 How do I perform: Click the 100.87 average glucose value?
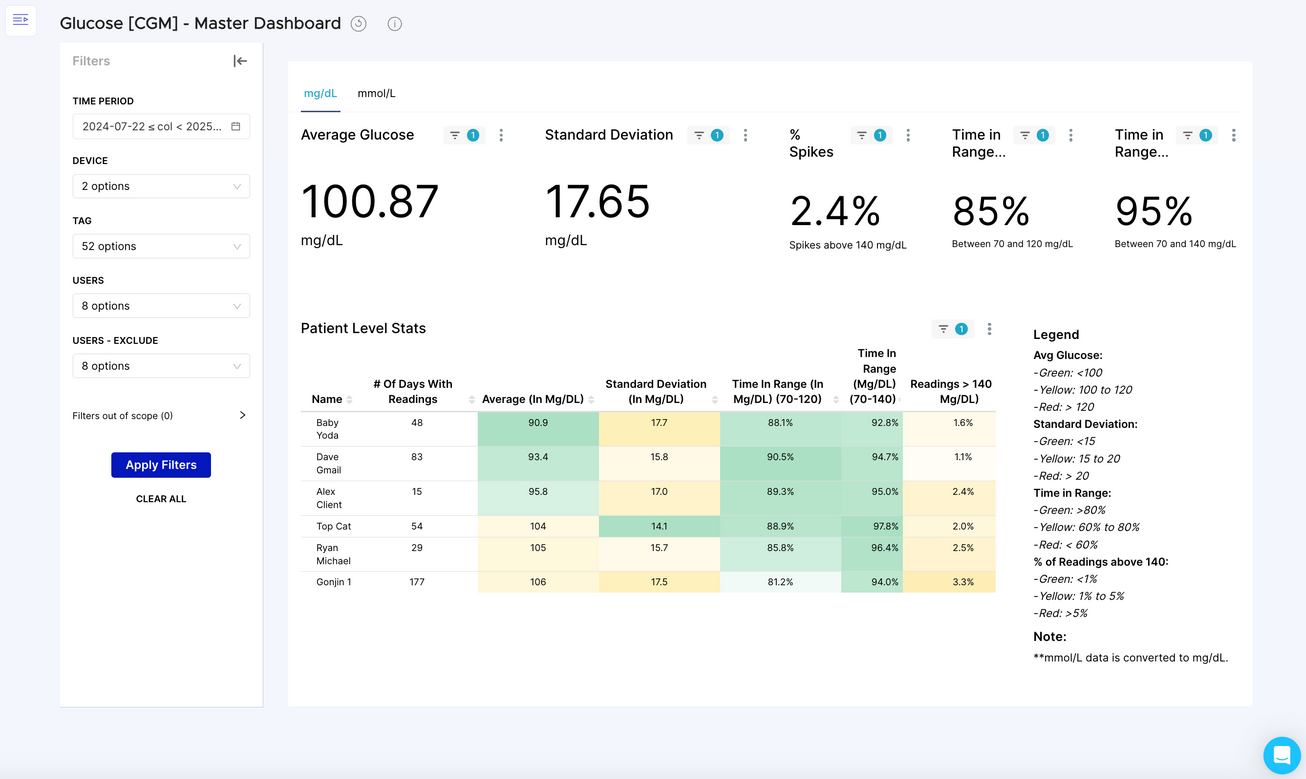coord(370,202)
